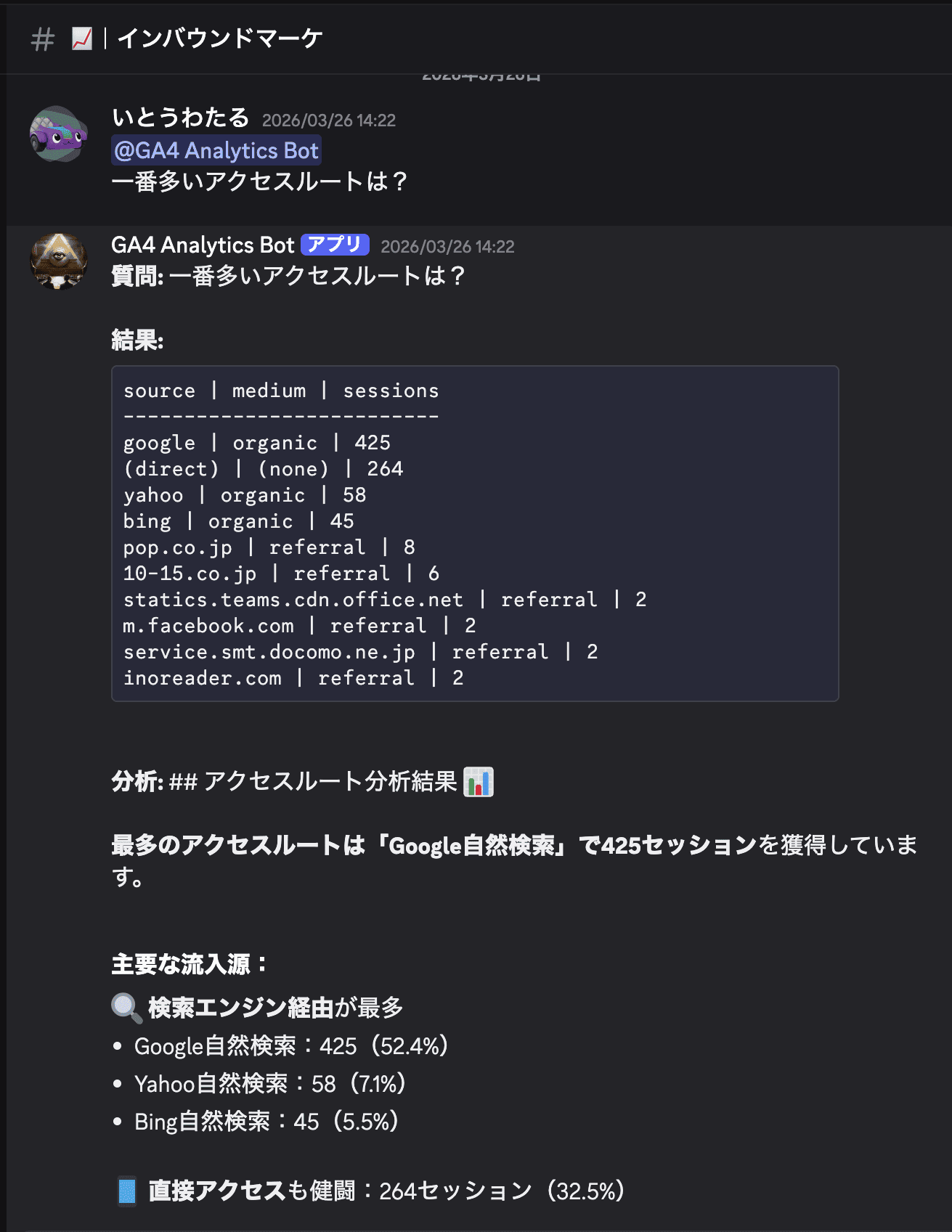Screen dimensions: 952x1232
Task: Click the statics.teams.cdn.office.net referral row
Action: pyautogui.click(x=385, y=600)
